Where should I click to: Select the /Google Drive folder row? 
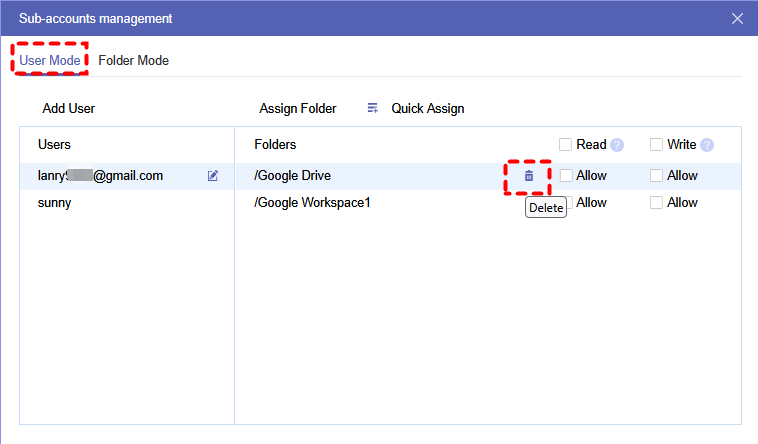pos(293,176)
